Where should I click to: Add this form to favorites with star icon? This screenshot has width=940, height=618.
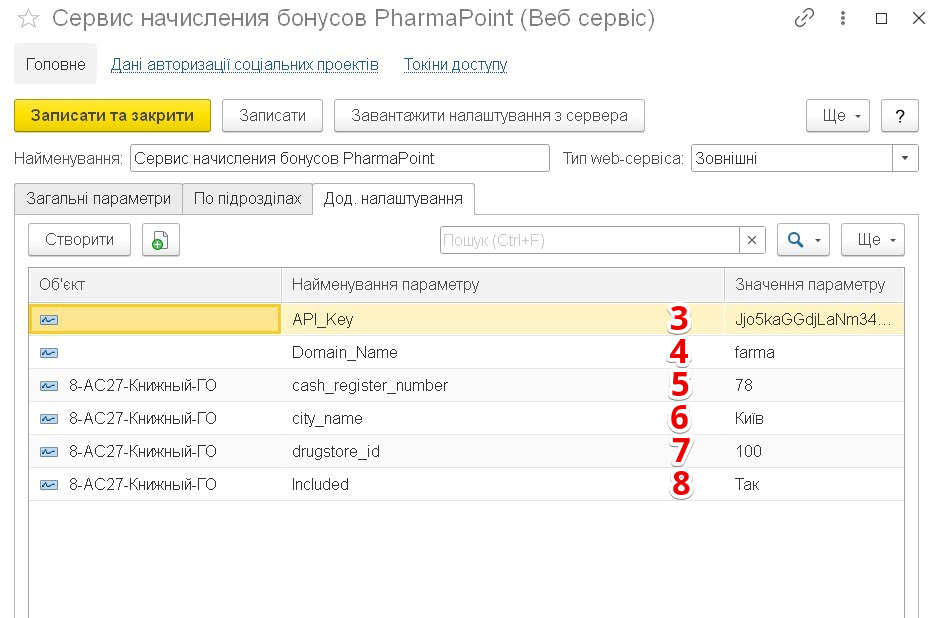click(28, 19)
